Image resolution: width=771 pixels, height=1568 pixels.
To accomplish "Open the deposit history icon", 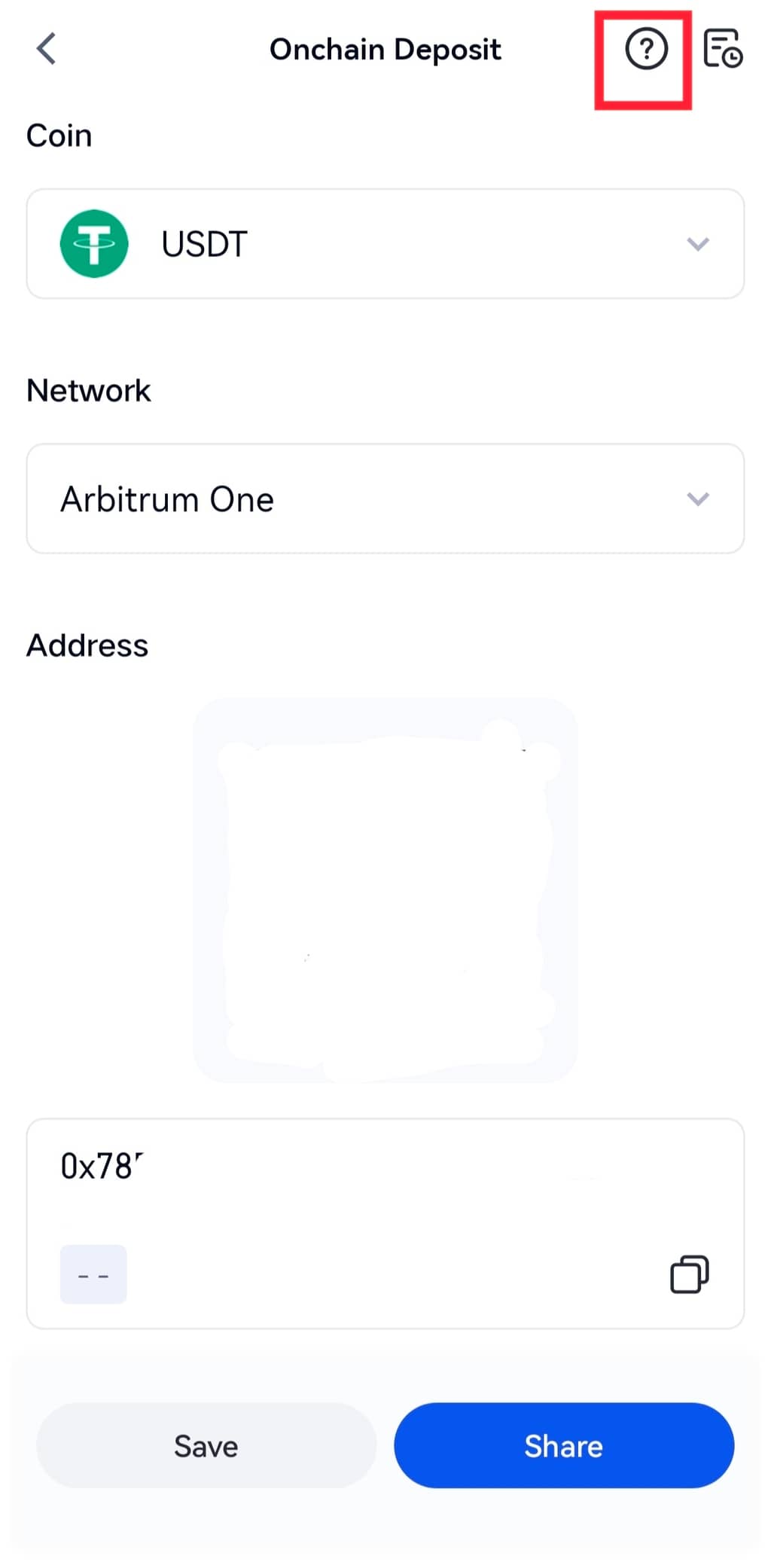I will (x=722, y=50).
